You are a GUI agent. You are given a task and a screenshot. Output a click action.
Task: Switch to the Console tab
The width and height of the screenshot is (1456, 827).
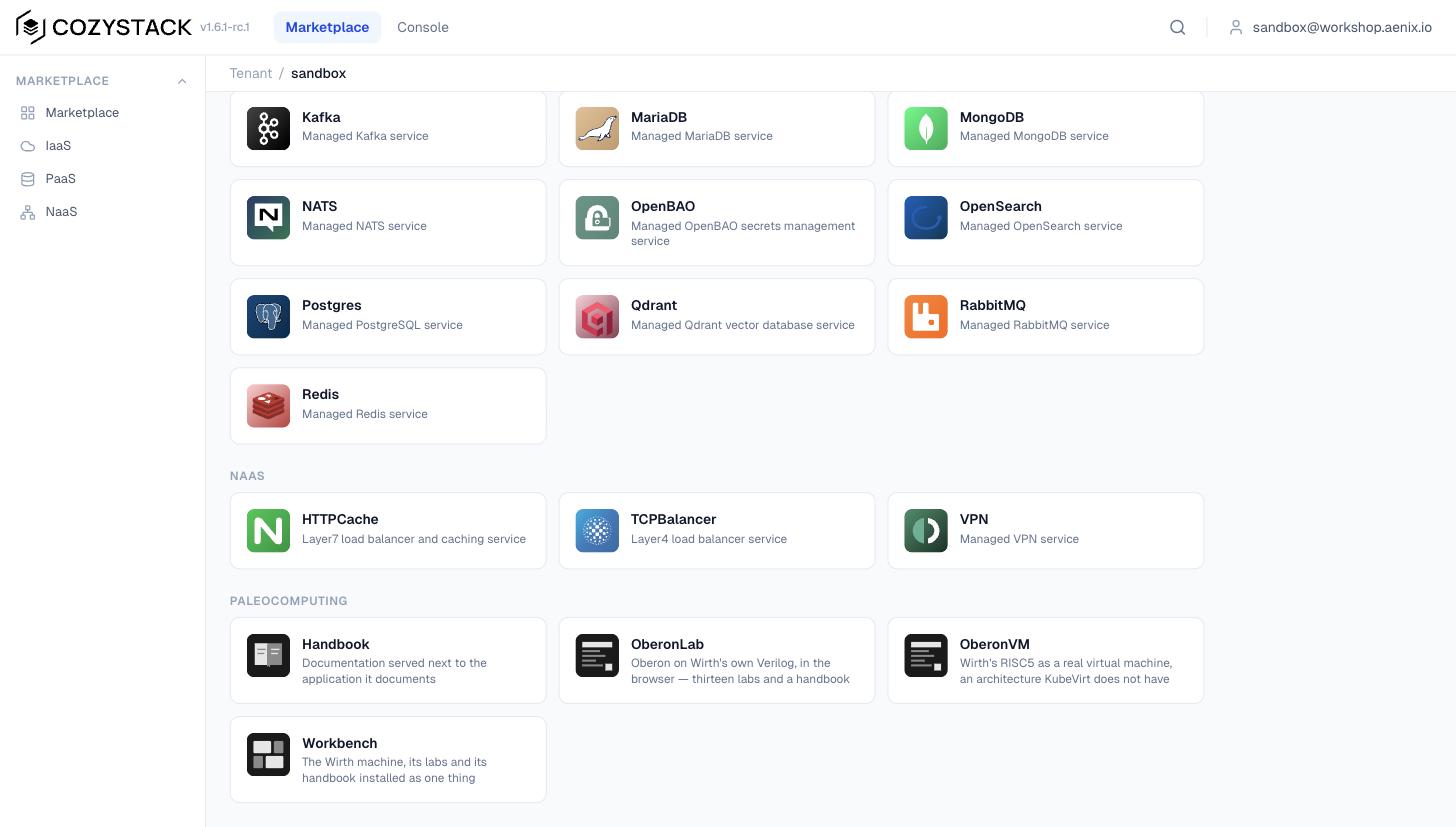tap(423, 27)
